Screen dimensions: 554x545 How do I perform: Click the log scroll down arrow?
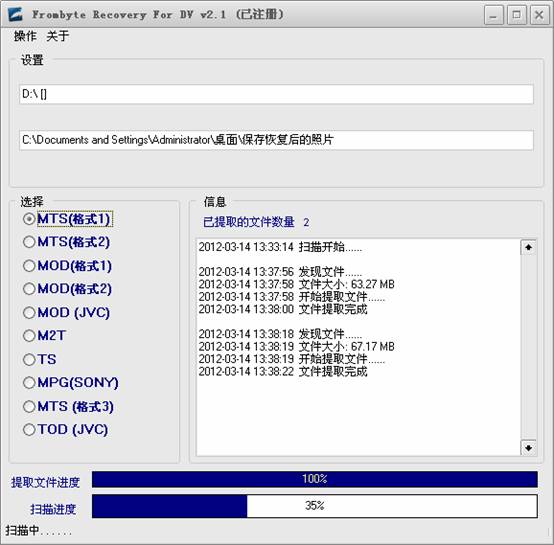(x=528, y=448)
